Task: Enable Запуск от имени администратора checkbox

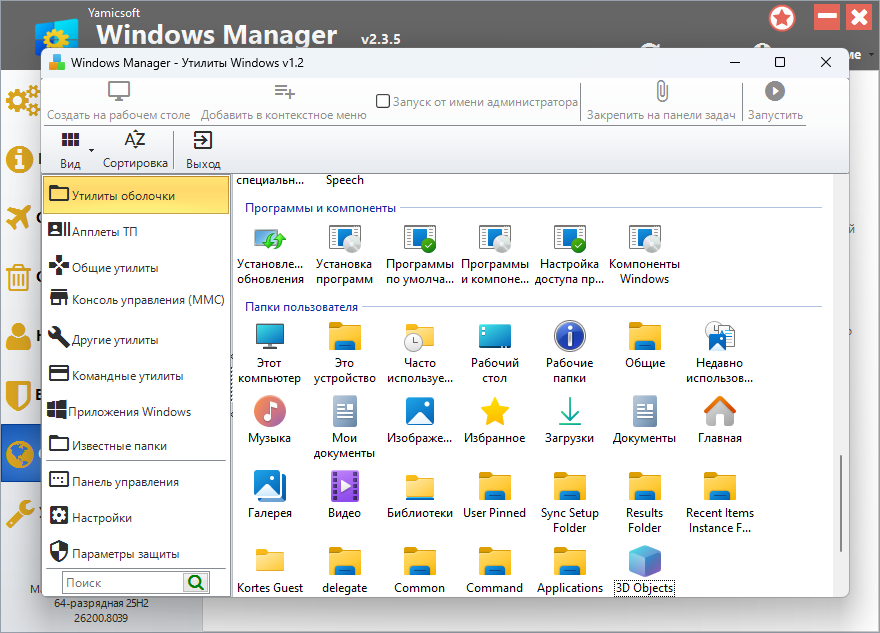Action: [x=383, y=101]
